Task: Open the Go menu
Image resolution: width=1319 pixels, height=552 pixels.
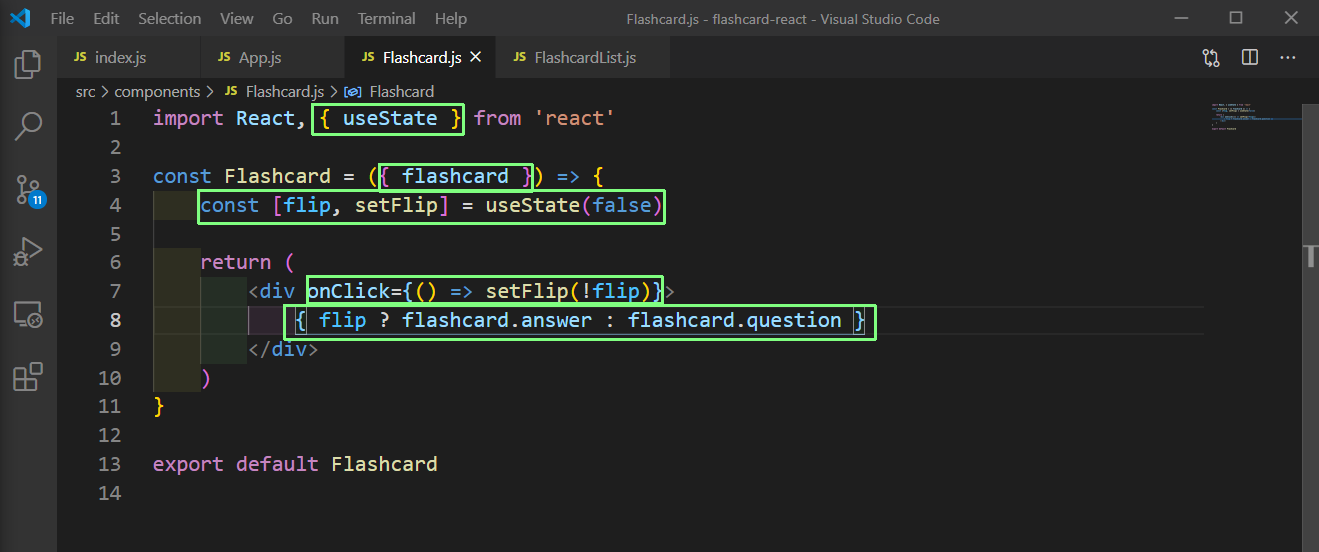Action: pos(283,19)
